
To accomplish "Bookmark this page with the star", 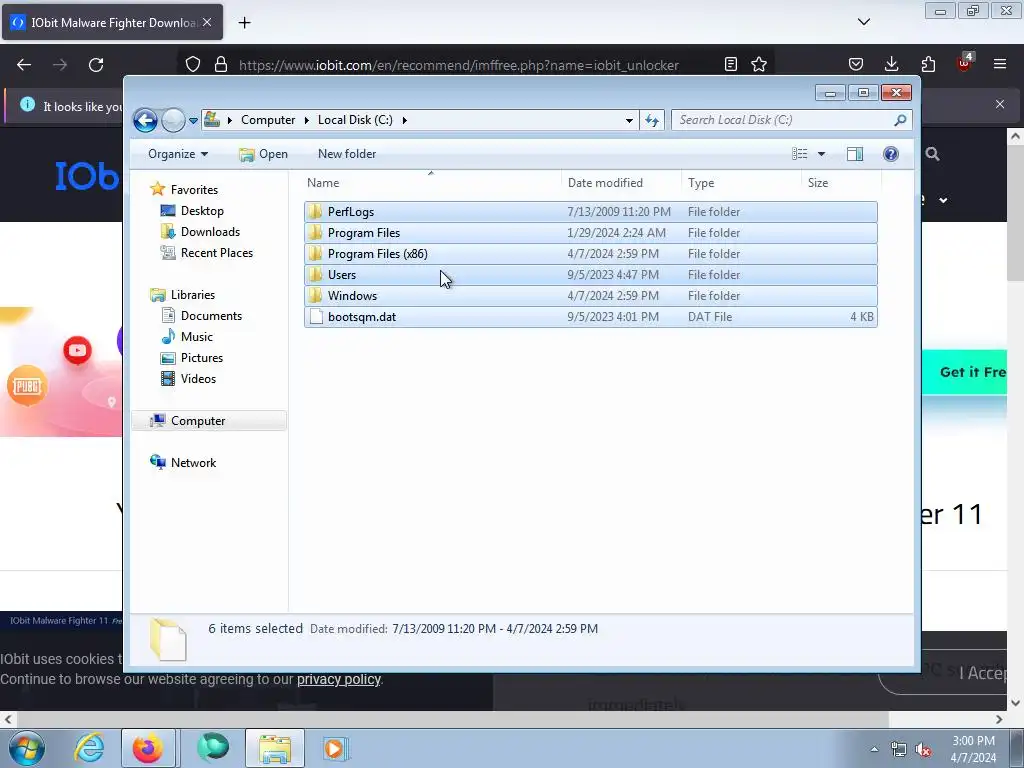I will click(759, 64).
